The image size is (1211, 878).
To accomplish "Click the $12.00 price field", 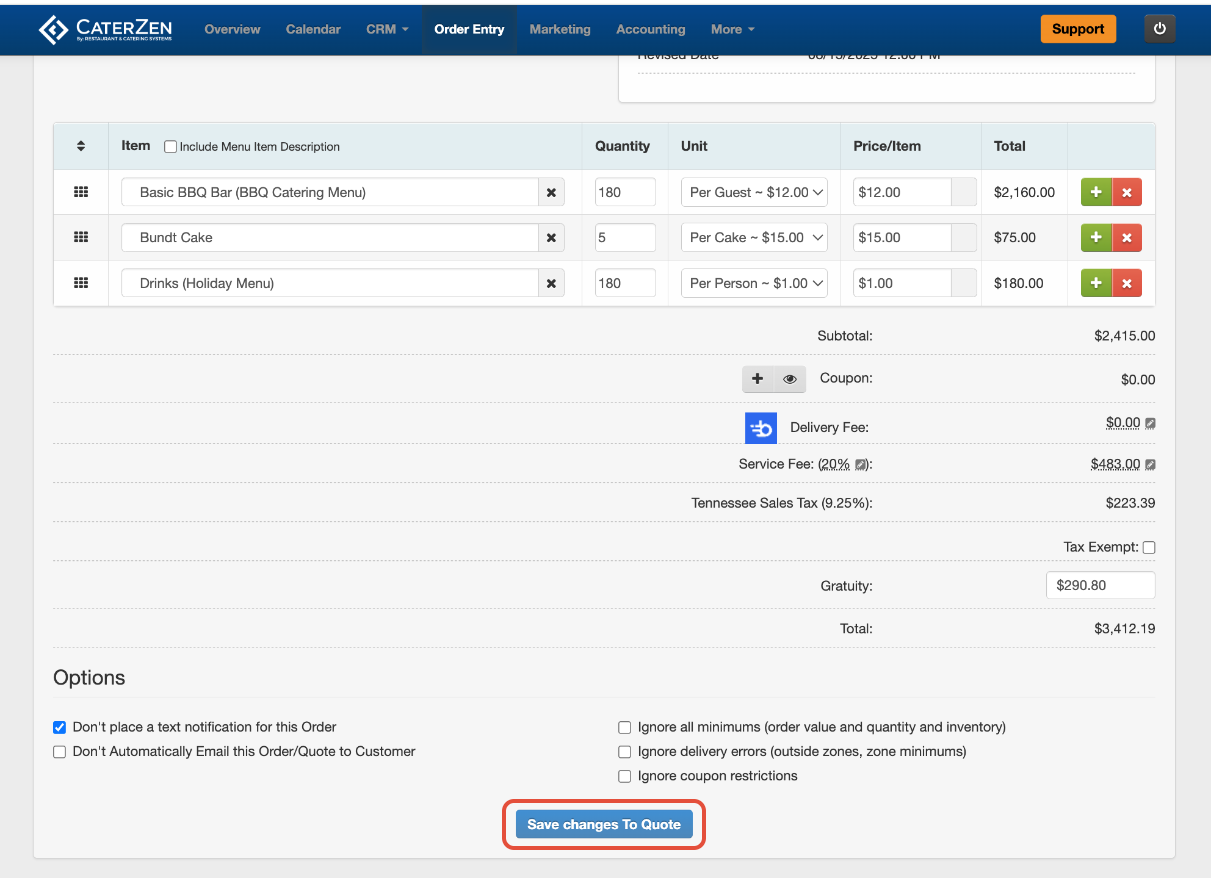I will click(902, 192).
